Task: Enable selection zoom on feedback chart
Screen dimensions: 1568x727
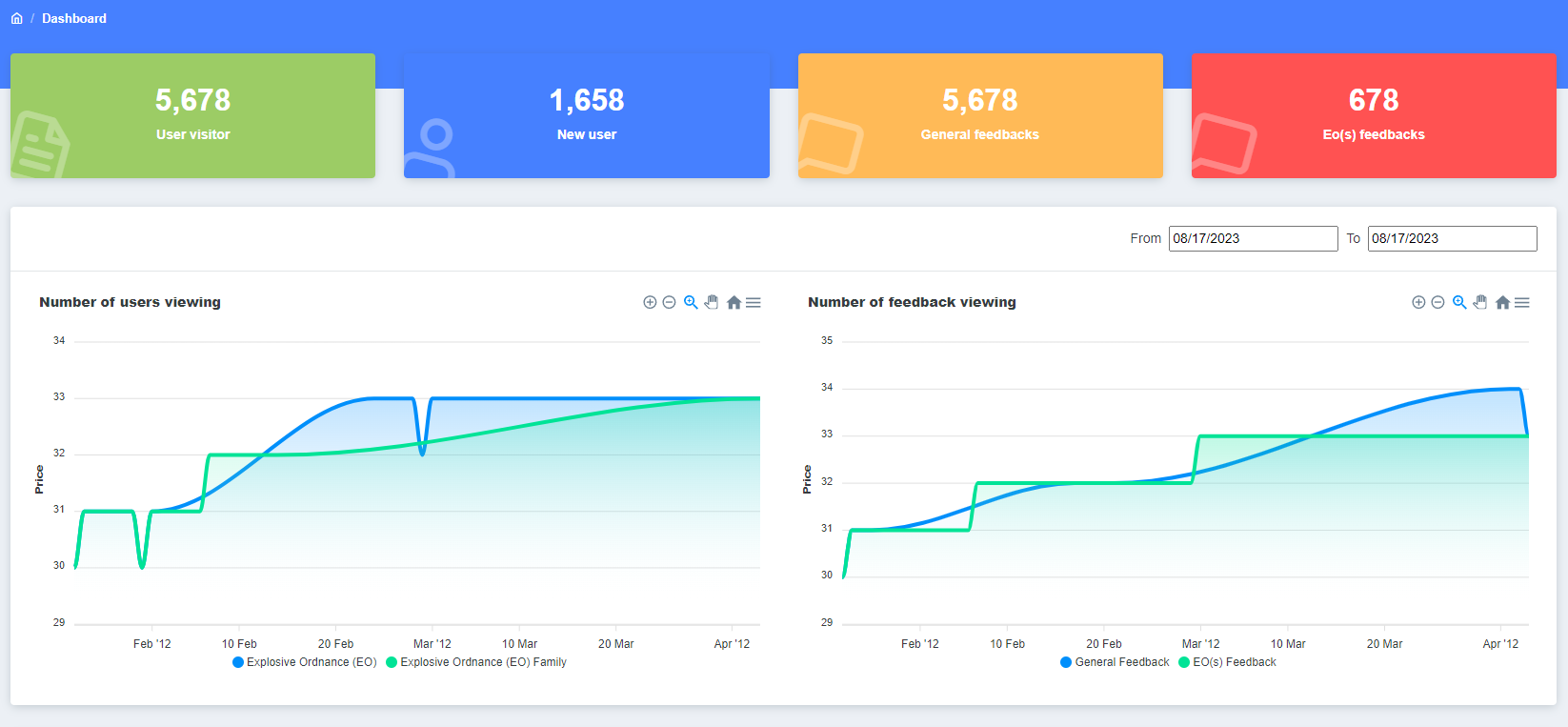Action: click(x=1459, y=302)
